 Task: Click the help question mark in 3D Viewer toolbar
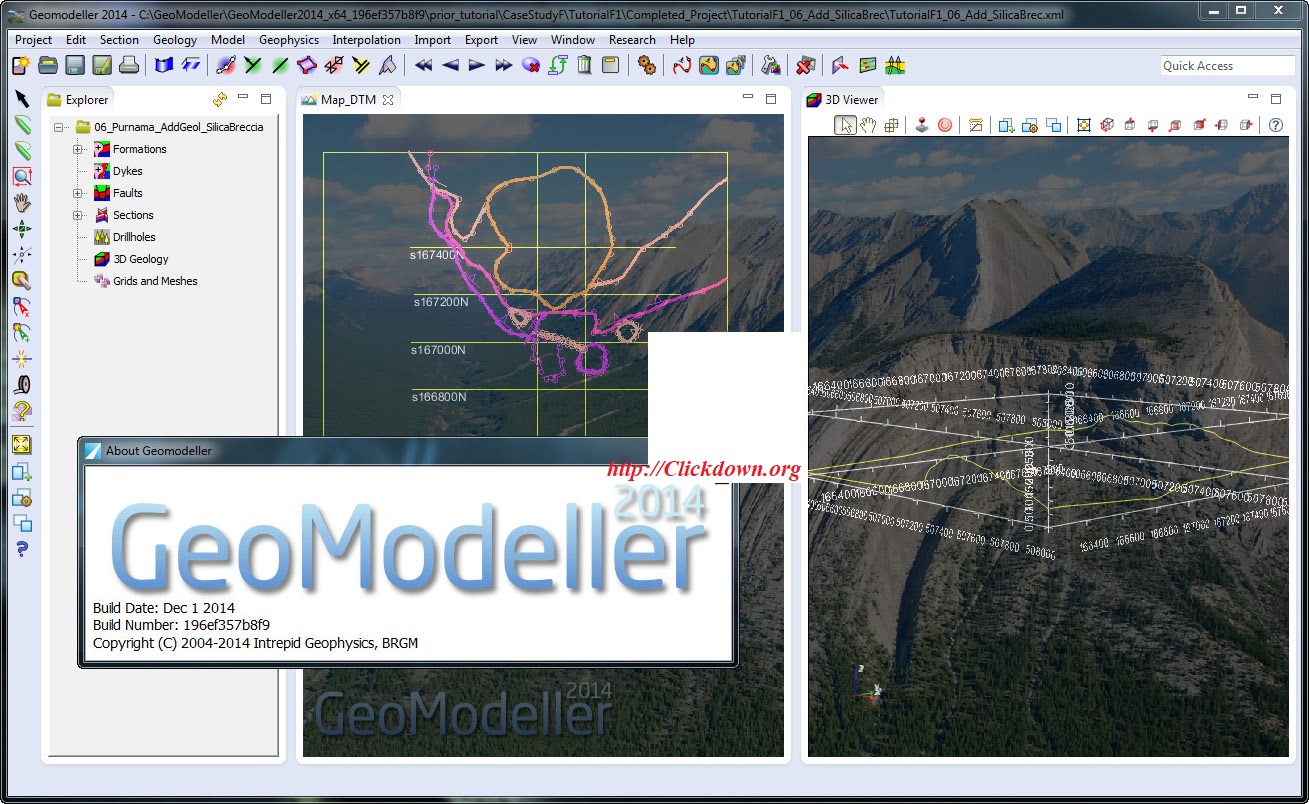(x=1276, y=125)
